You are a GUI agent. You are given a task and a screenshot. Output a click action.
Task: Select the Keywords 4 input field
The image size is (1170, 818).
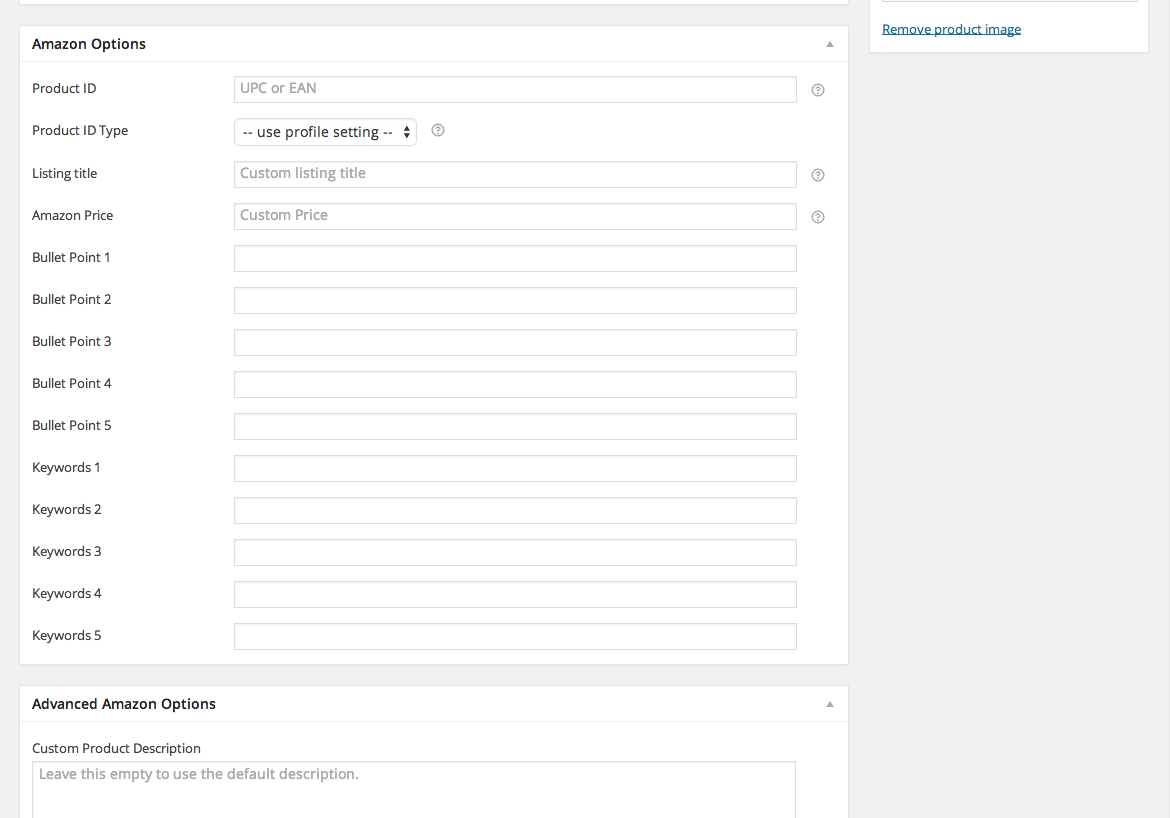[515, 594]
